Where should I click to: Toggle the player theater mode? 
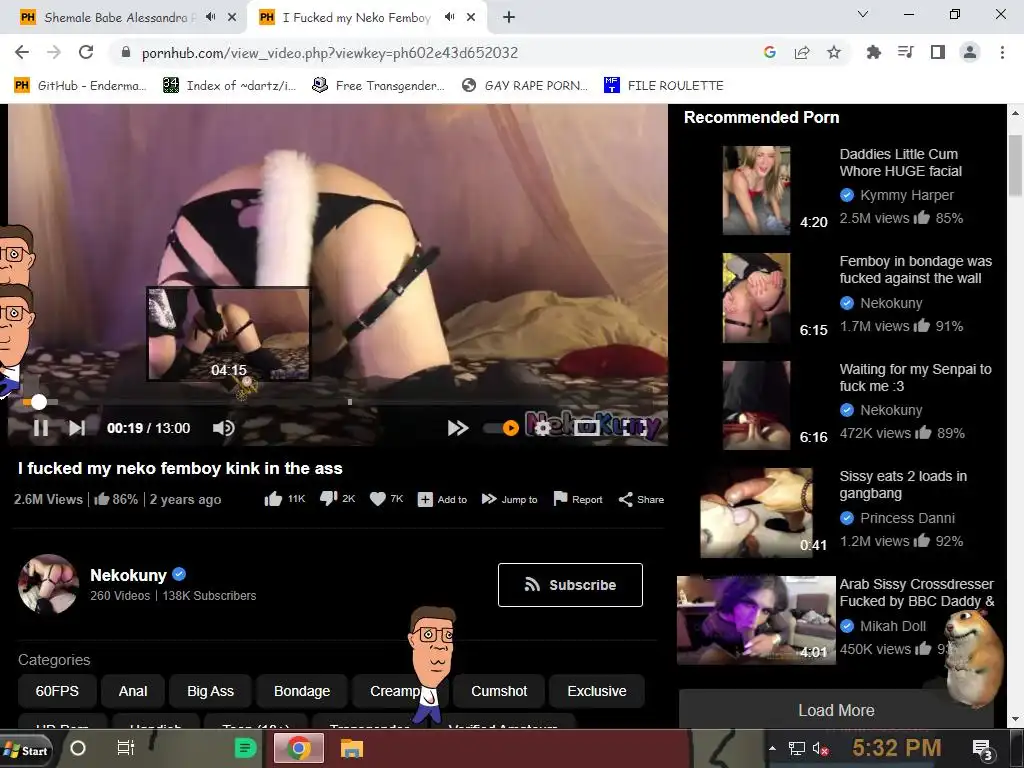[586, 428]
